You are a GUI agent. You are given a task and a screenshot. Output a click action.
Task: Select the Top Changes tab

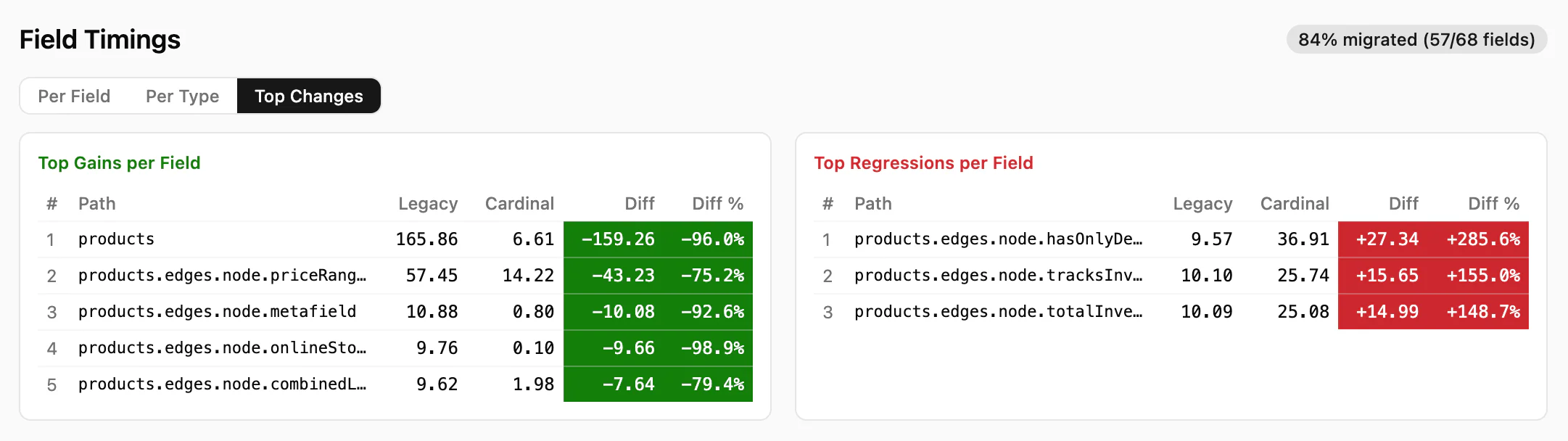[308, 96]
